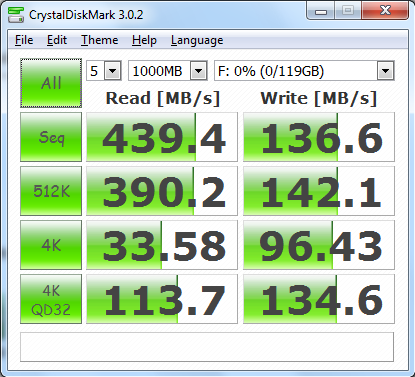Start the 4K QD32 benchmark test

click(x=51, y=299)
